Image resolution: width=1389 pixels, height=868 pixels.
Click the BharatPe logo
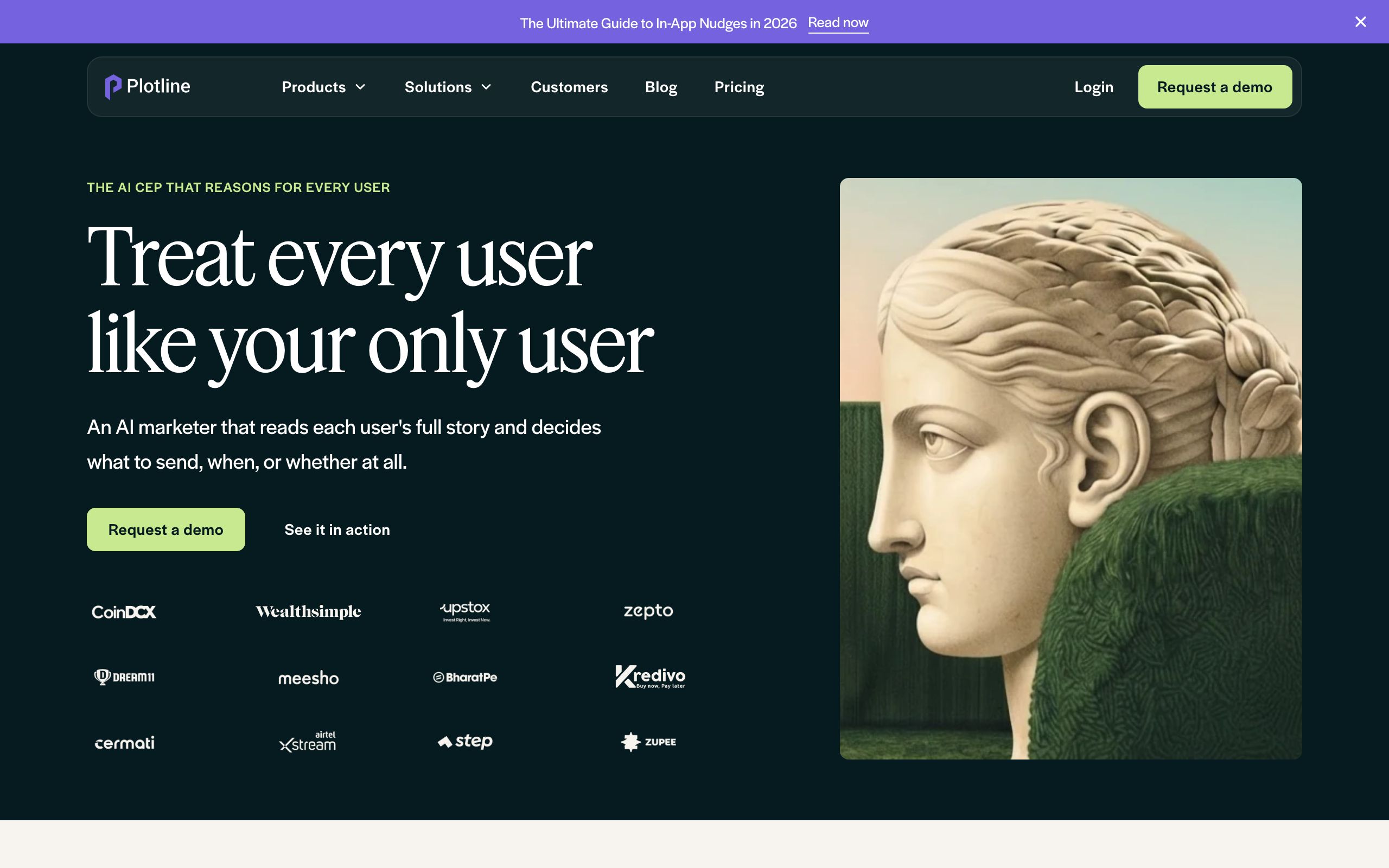tap(465, 678)
